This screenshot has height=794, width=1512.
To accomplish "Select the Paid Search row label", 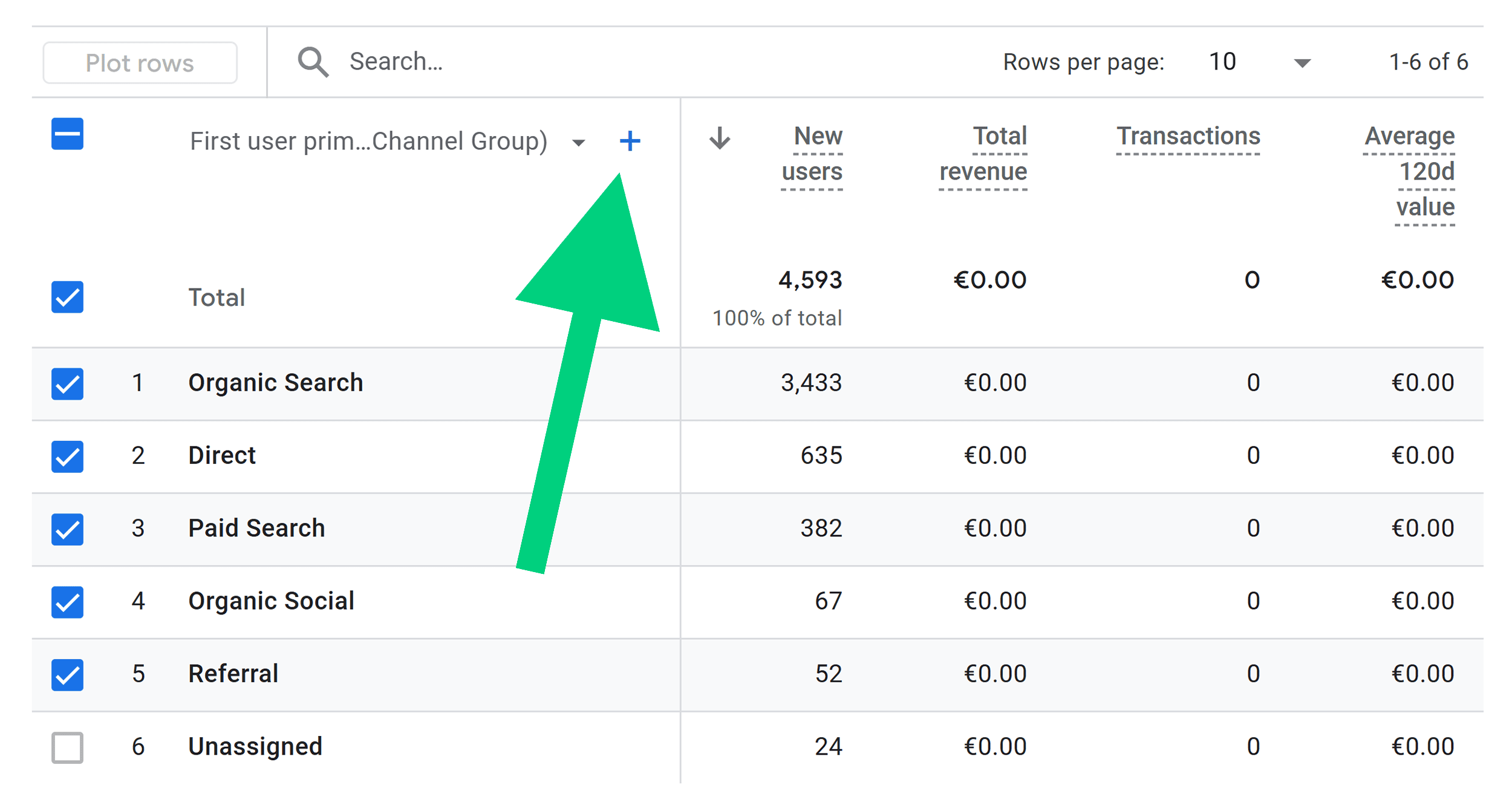I will pyautogui.click(x=256, y=529).
